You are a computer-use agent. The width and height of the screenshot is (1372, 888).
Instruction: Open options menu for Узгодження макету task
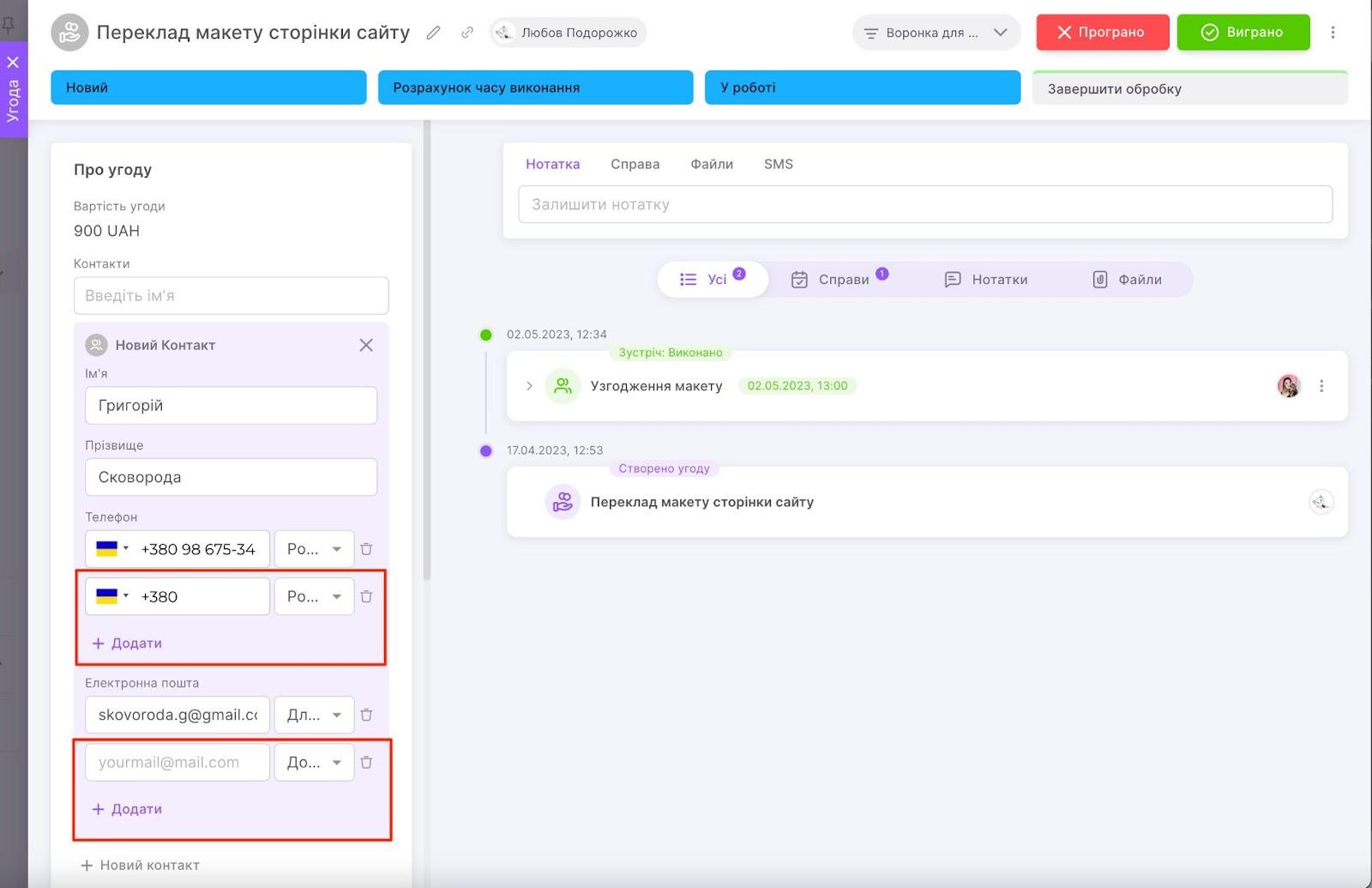point(1321,386)
